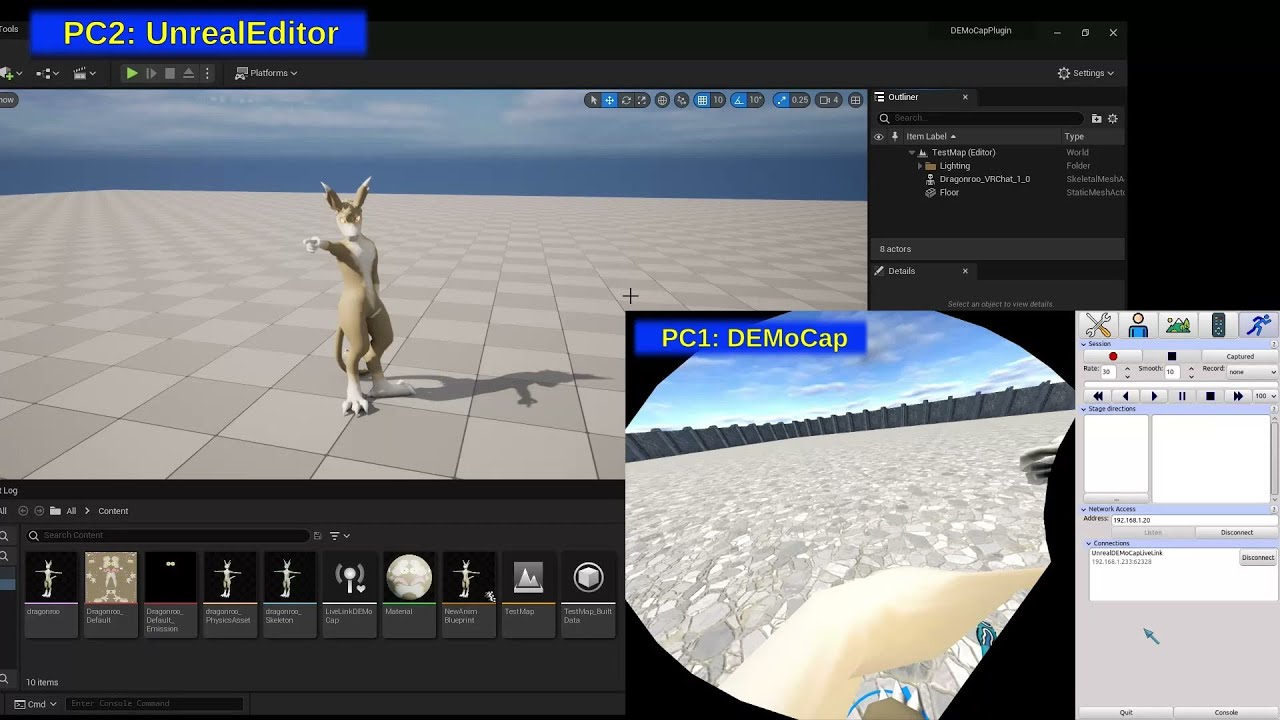Start Play-In-Editor with the green play button
Screen dimensions: 1280x720
tap(131, 73)
